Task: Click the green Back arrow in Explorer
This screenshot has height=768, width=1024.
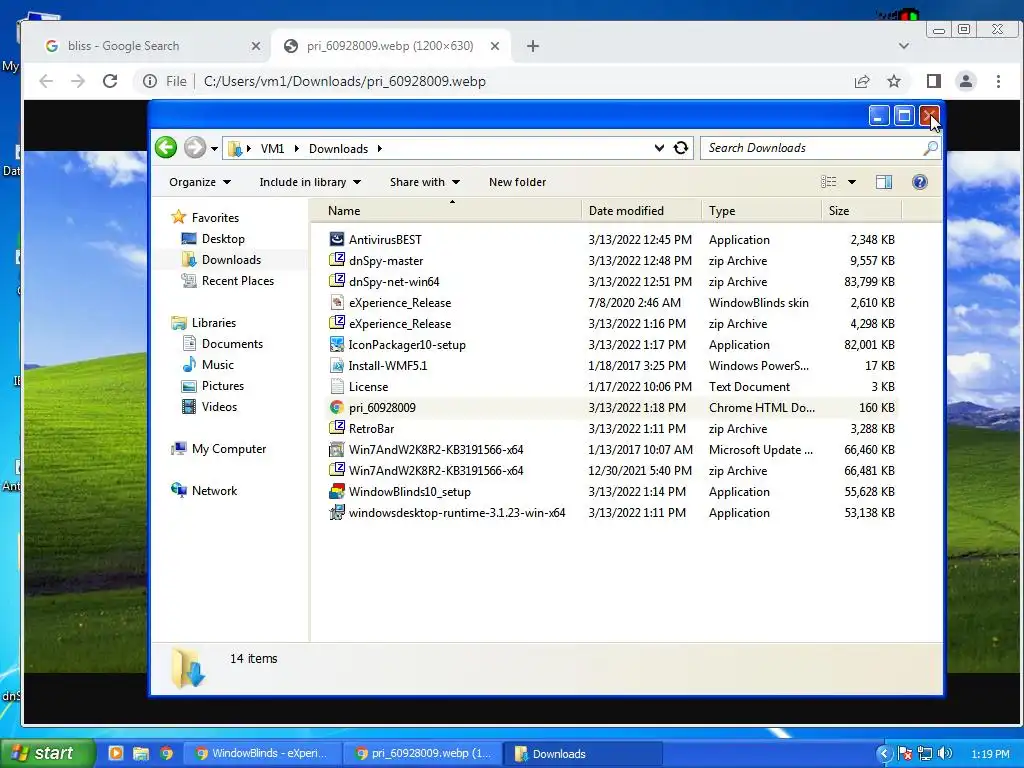Action: coord(166,148)
